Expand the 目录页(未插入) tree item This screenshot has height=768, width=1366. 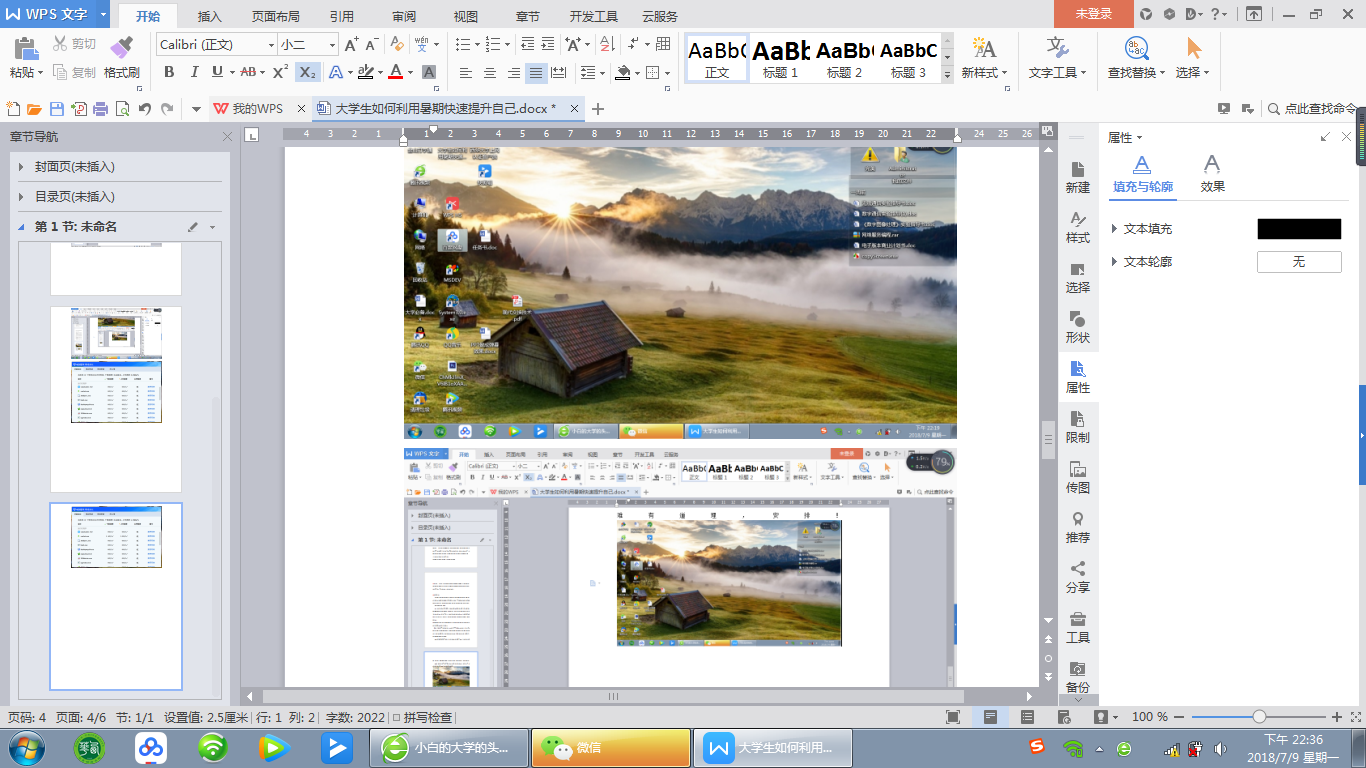21,197
